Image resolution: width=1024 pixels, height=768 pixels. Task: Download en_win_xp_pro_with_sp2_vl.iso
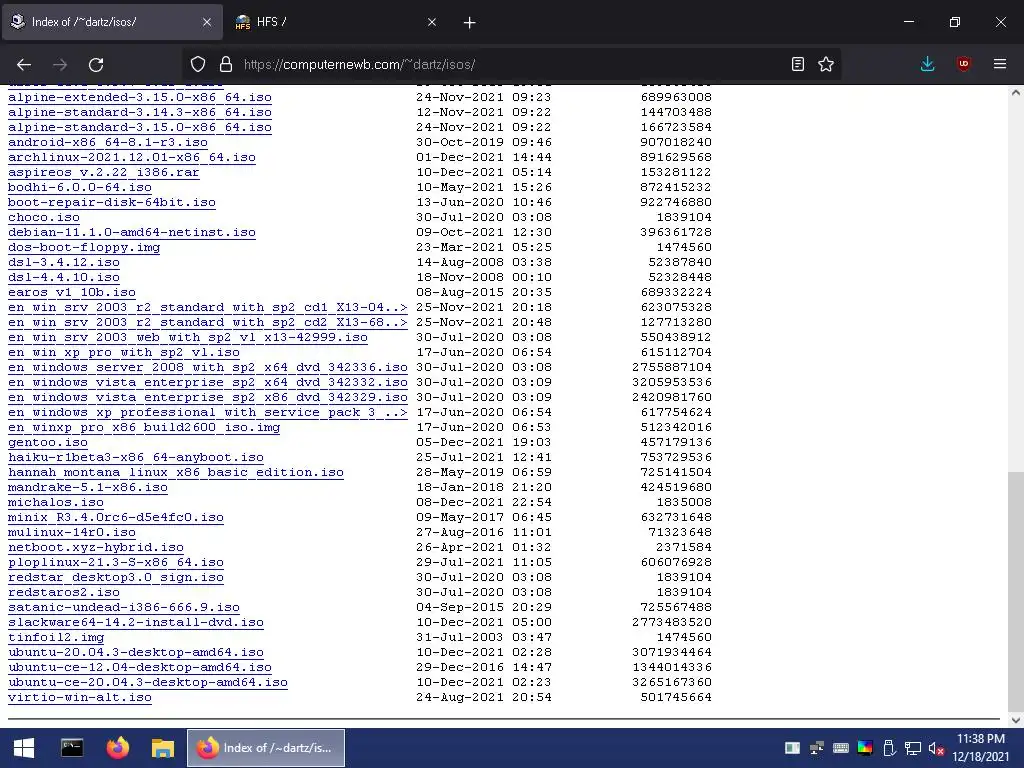[124, 353]
